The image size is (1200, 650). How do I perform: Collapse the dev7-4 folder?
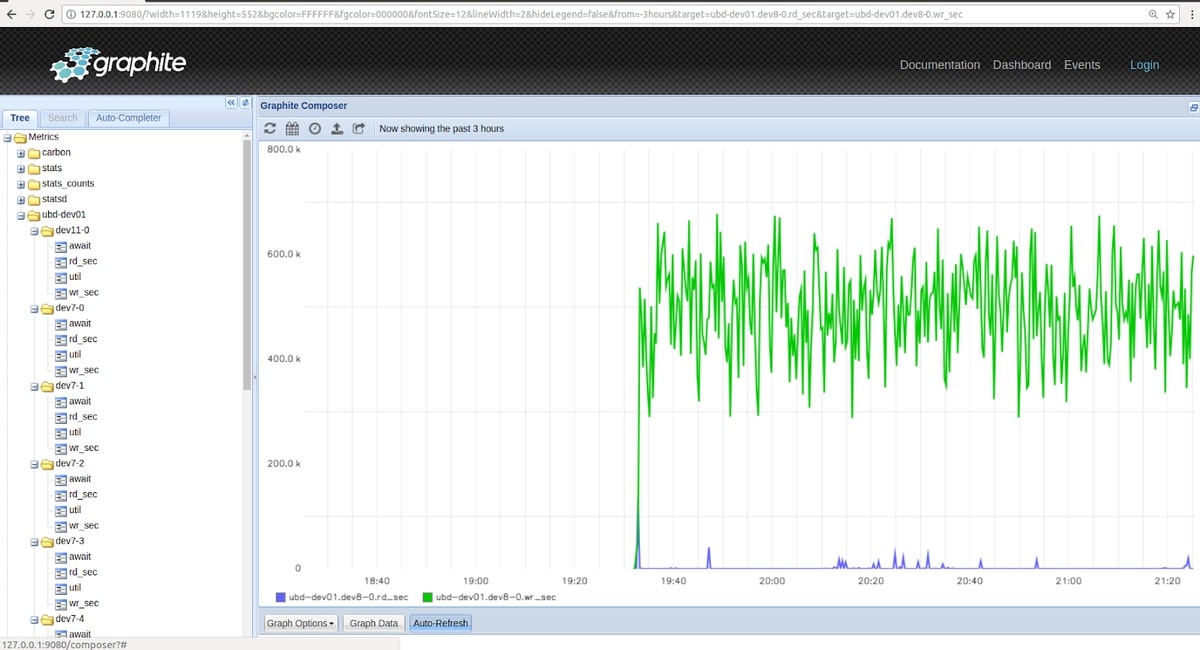[x=35, y=620]
